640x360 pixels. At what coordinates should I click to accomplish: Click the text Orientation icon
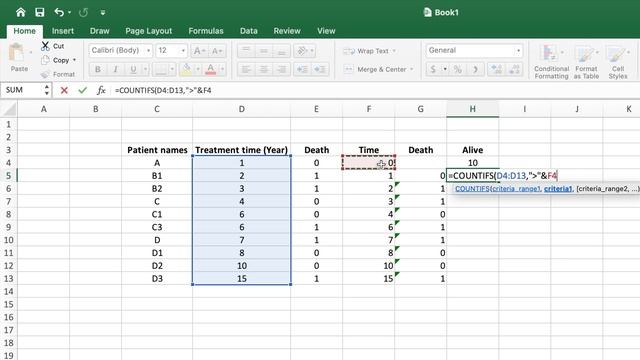tap(302, 51)
